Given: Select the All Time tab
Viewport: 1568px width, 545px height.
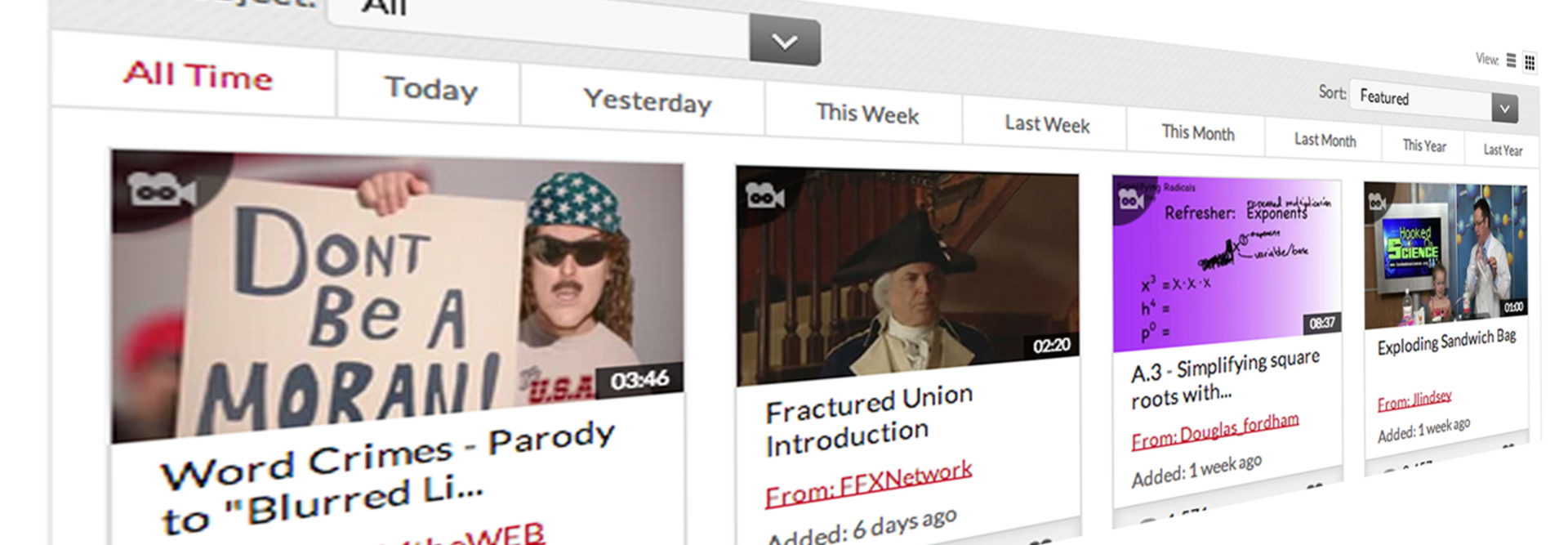Looking at the screenshot, I should point(197,75).
